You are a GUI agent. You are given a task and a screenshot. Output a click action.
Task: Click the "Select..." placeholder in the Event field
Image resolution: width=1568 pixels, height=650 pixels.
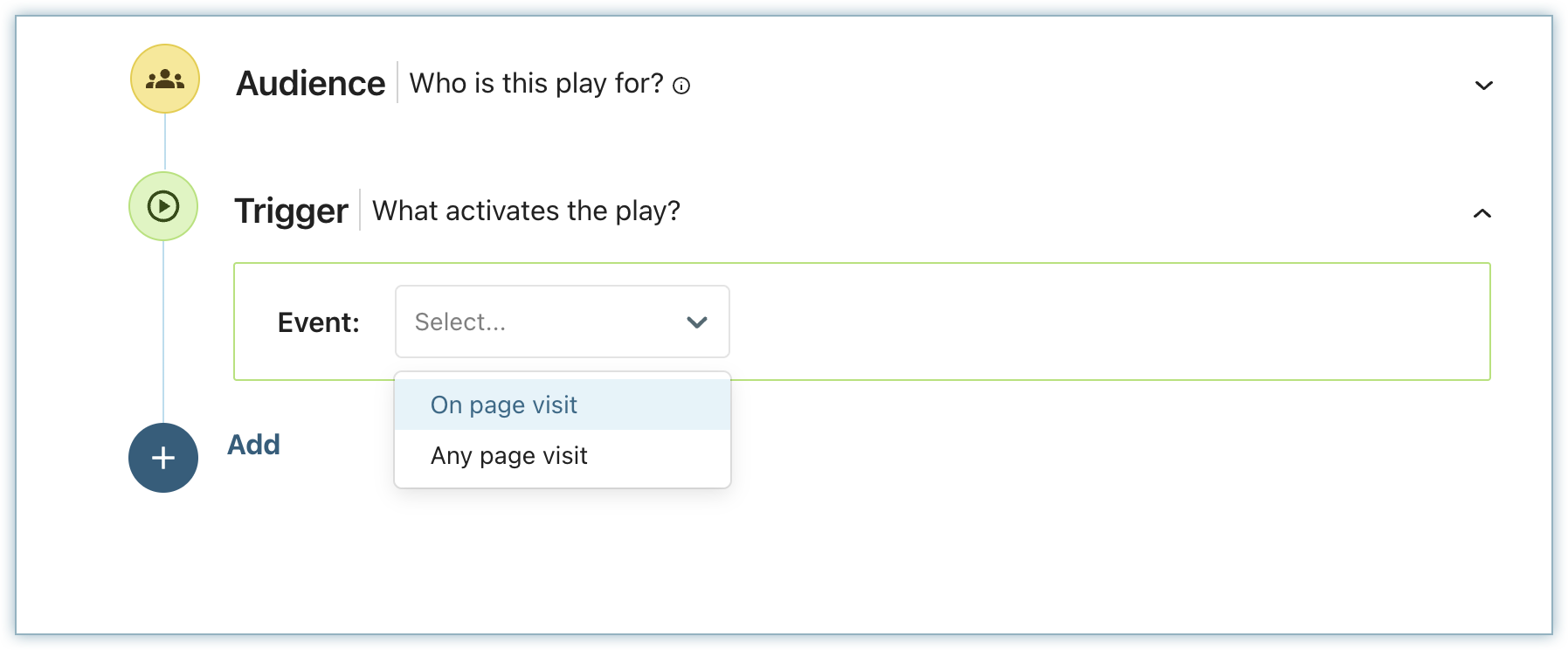point(460,322)
